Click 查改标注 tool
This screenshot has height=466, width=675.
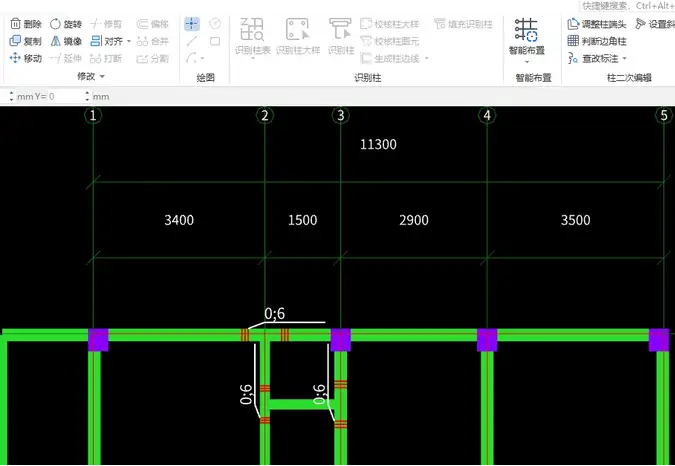pos(593,58)
